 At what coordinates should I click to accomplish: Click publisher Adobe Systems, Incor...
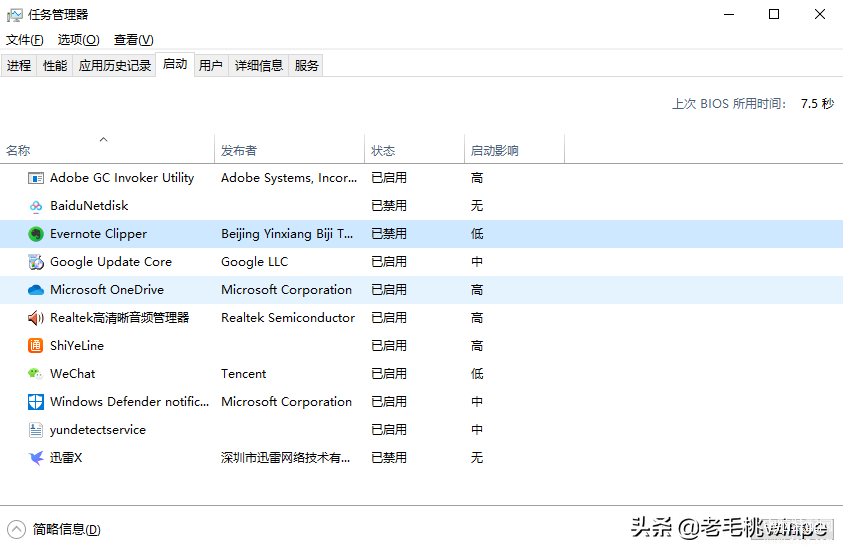tap(289, 178)
